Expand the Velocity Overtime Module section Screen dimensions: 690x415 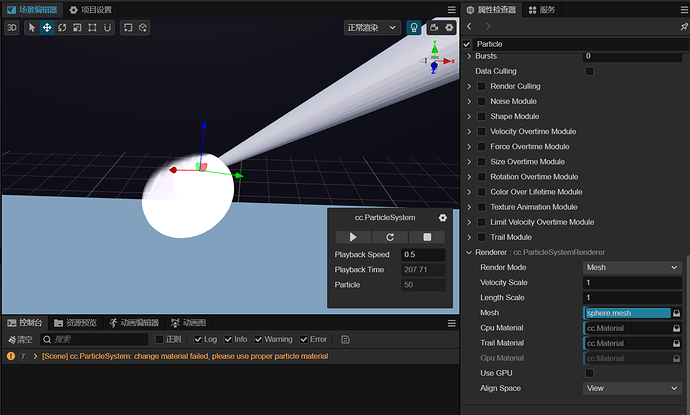[469, 132]
